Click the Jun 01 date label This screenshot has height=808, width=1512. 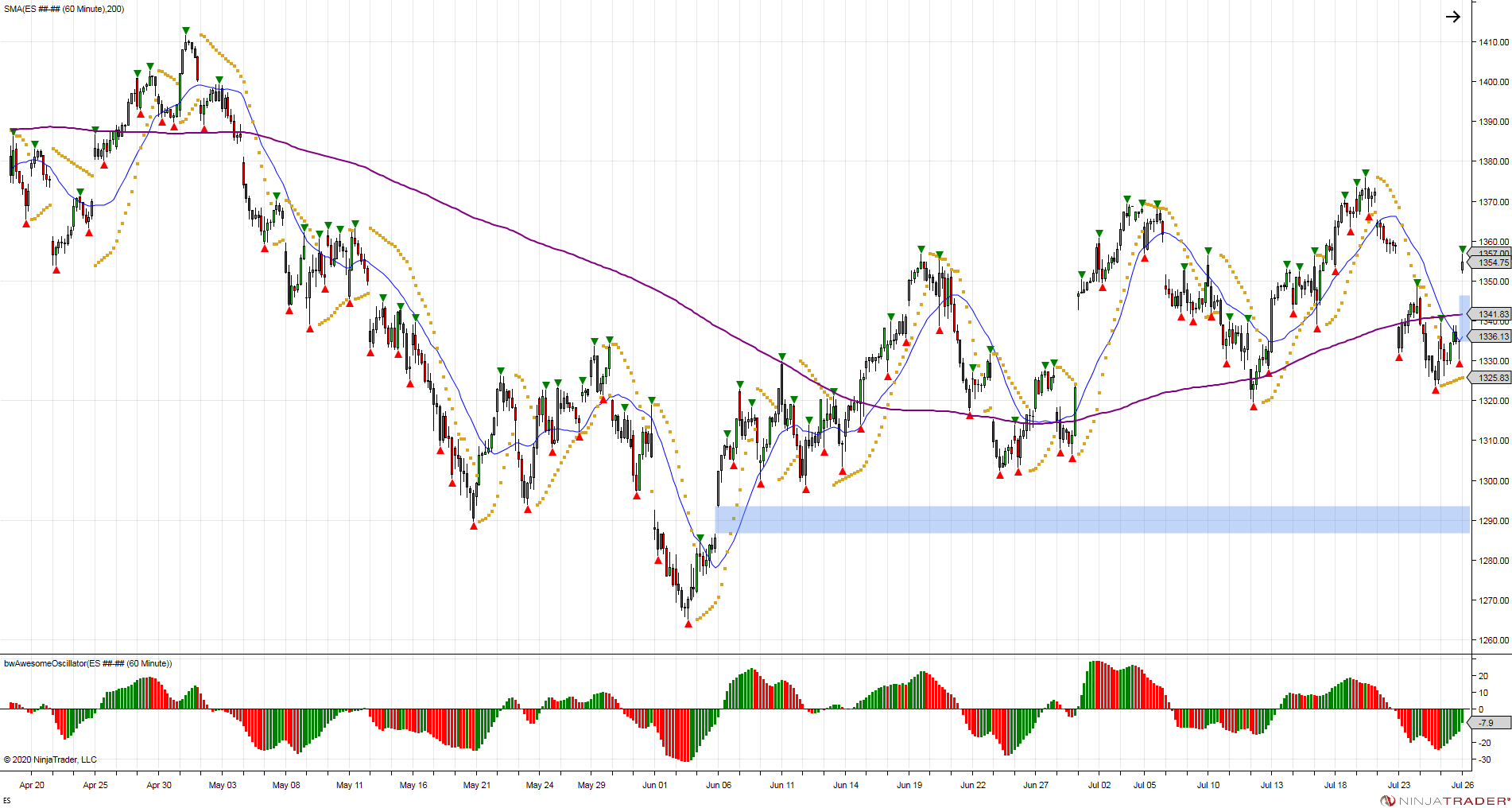click(655, 785)
